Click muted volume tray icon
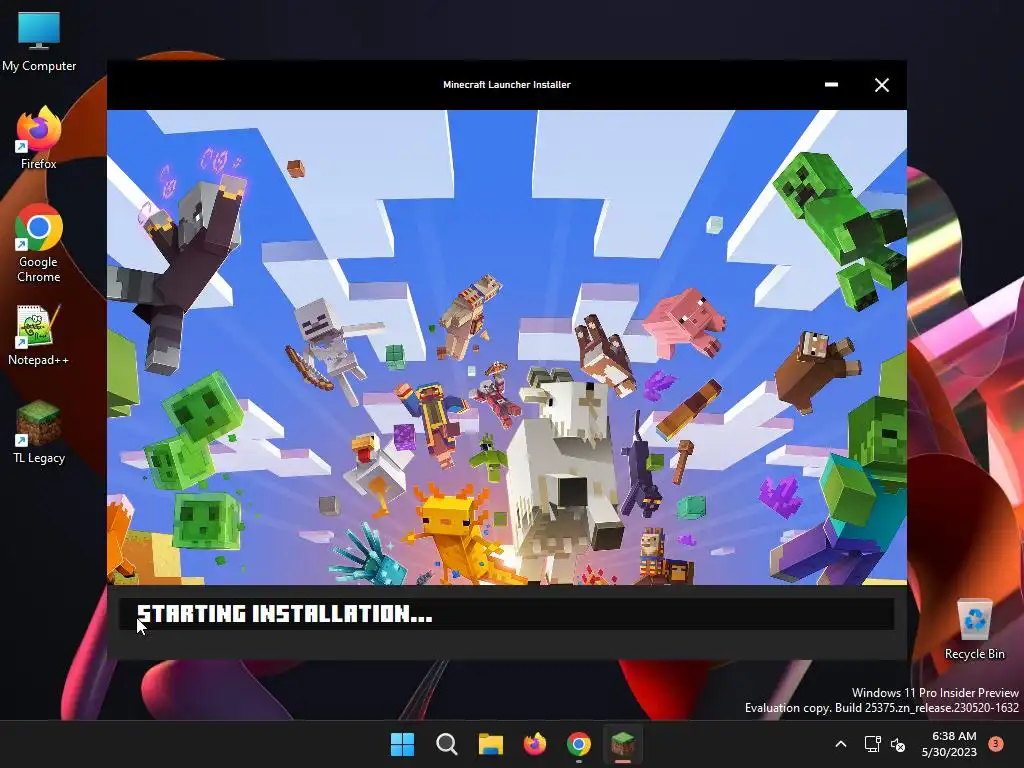The height and width of the screenshot is (768, 1024). [899, 744]
